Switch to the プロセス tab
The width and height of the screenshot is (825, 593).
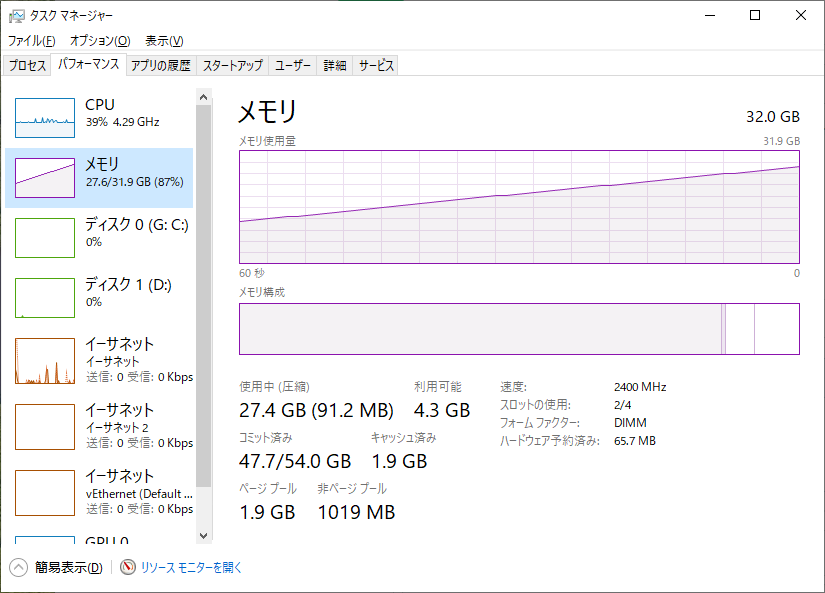tap(25, 64)
